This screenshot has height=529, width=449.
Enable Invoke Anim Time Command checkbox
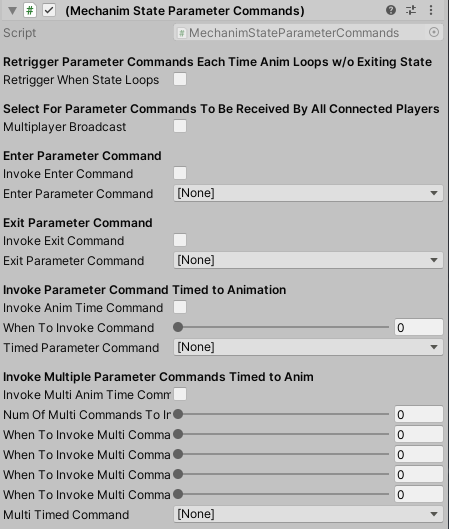pyautogui.click(x=180, y=307)
